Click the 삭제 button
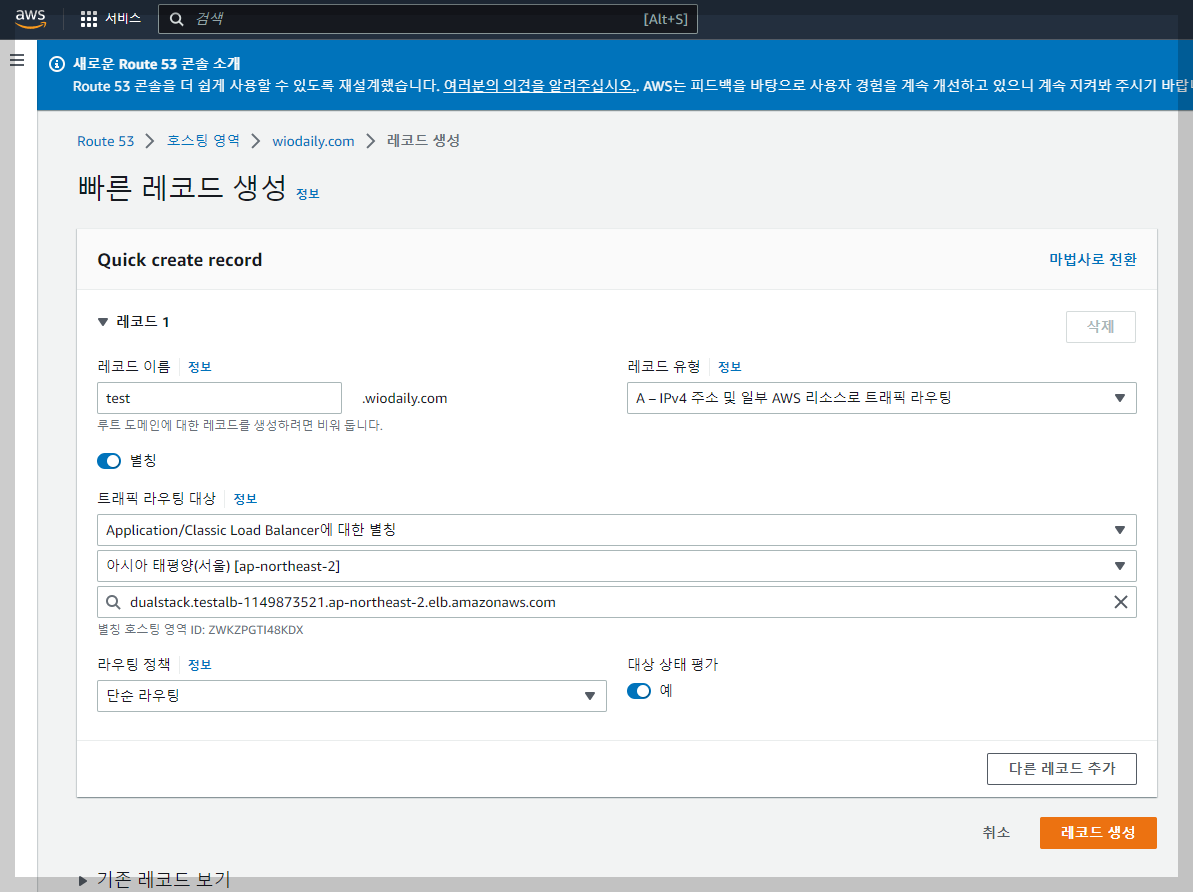This screenshot has height=892, width=1193. [x=1101, y=327]
